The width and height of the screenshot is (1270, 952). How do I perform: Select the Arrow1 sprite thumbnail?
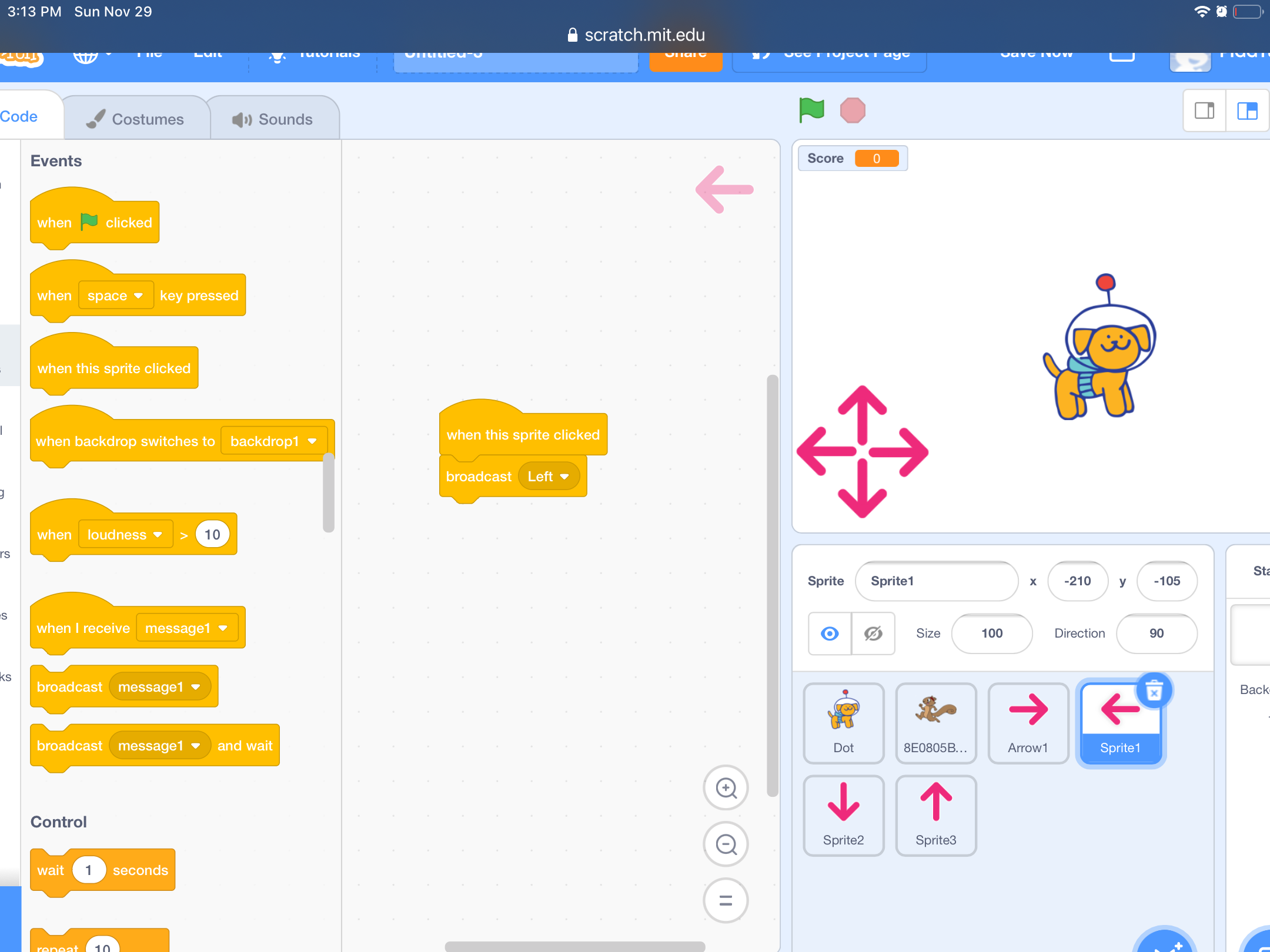[1028, 723]
